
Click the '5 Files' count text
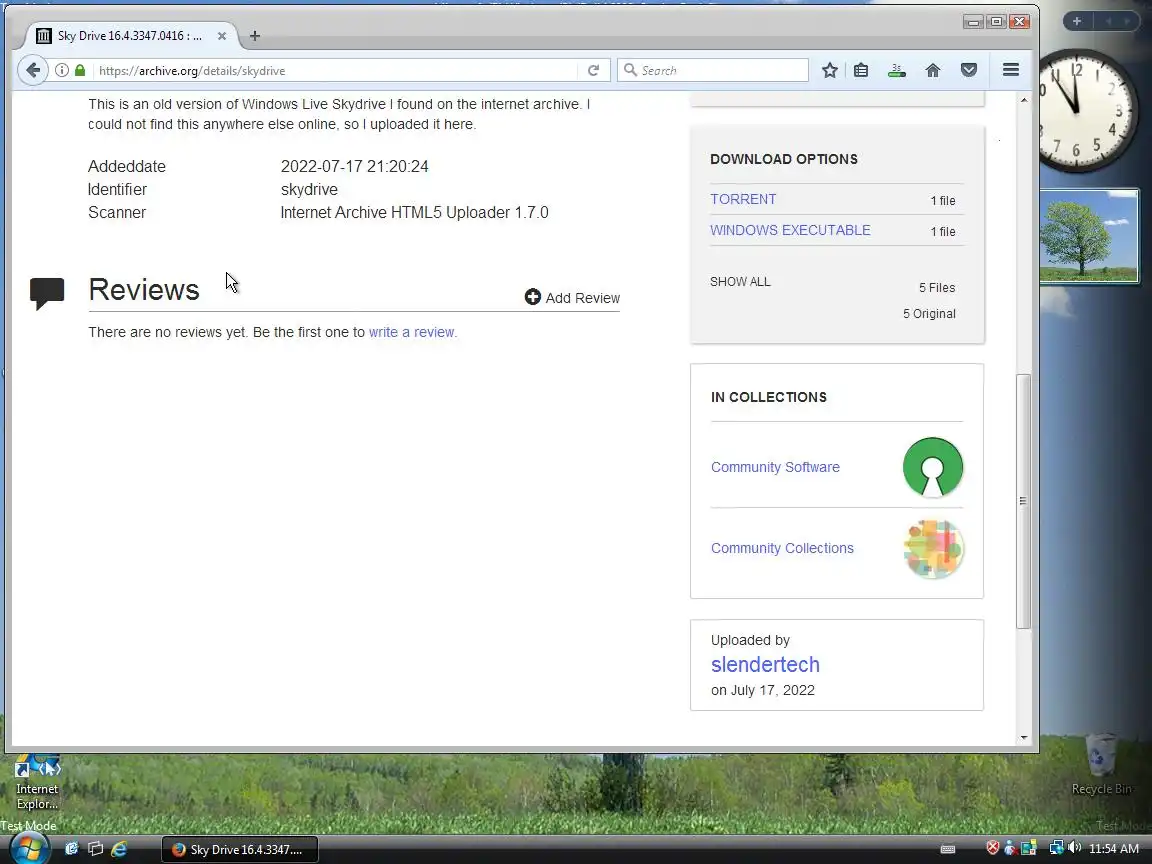click(x=937, y=287)
